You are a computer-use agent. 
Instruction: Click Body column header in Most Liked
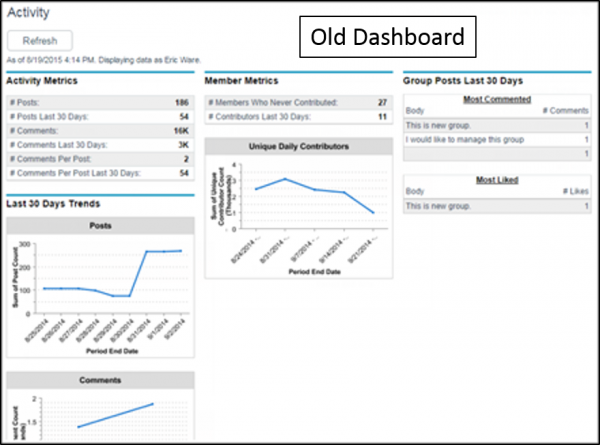pyautogui.click(x=415, y=191)
